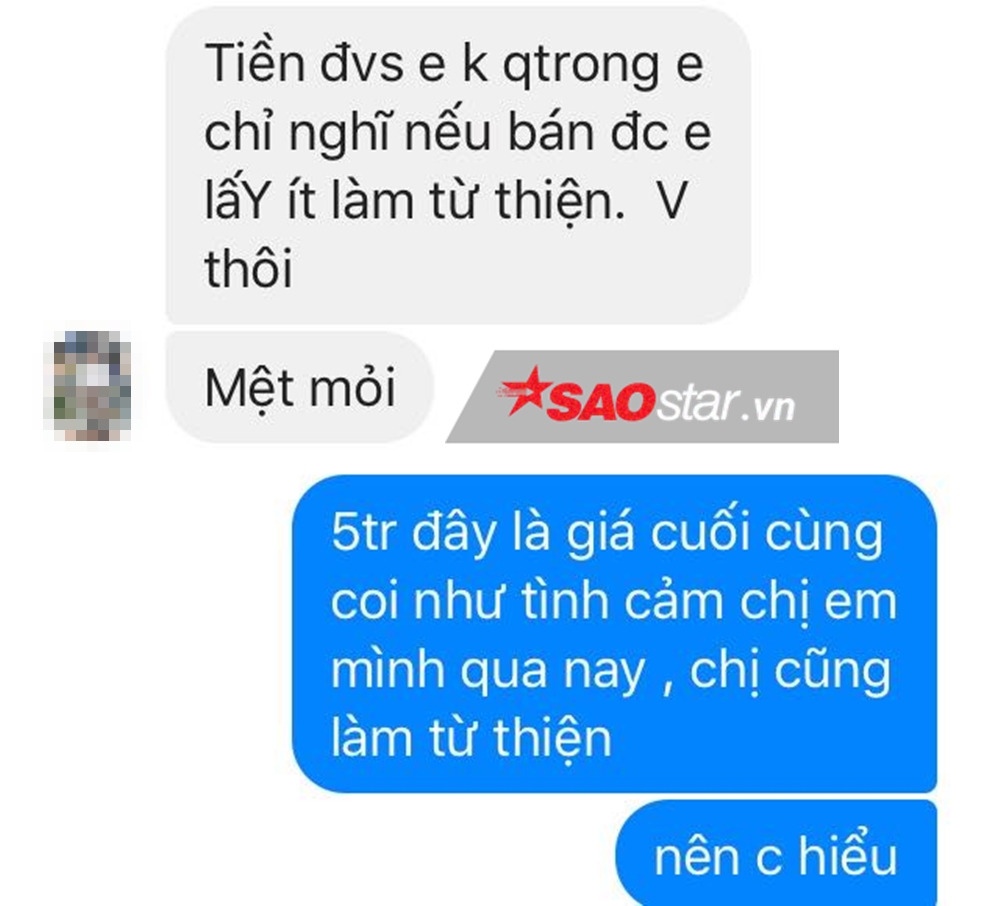Click the "5tr" price text

click(x=364, y=532)
